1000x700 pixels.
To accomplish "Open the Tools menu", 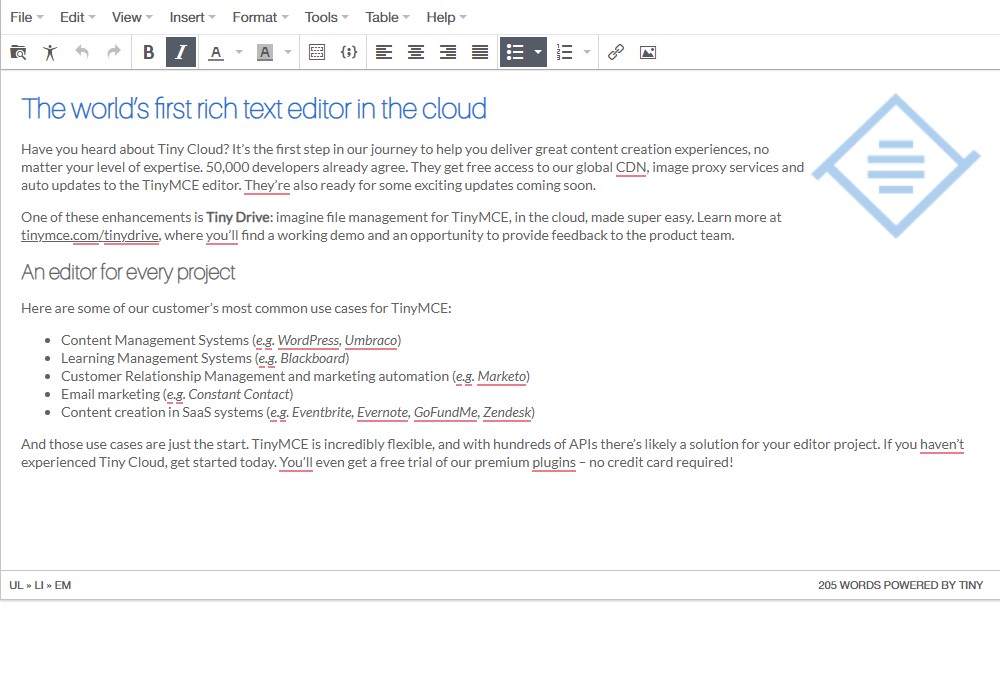I will [327, 17].
